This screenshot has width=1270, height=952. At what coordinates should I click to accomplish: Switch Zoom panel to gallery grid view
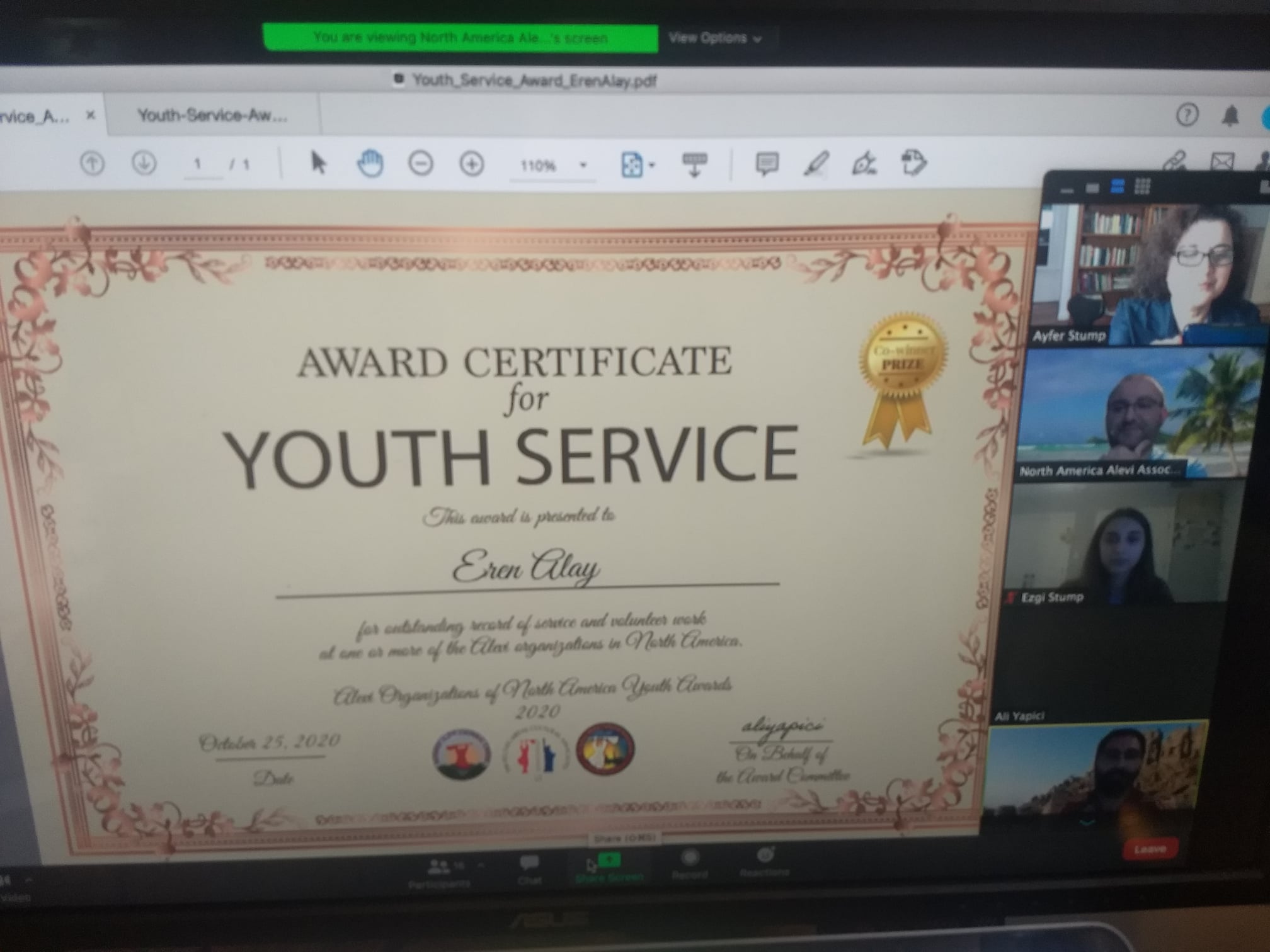(x=1142, y=186)
